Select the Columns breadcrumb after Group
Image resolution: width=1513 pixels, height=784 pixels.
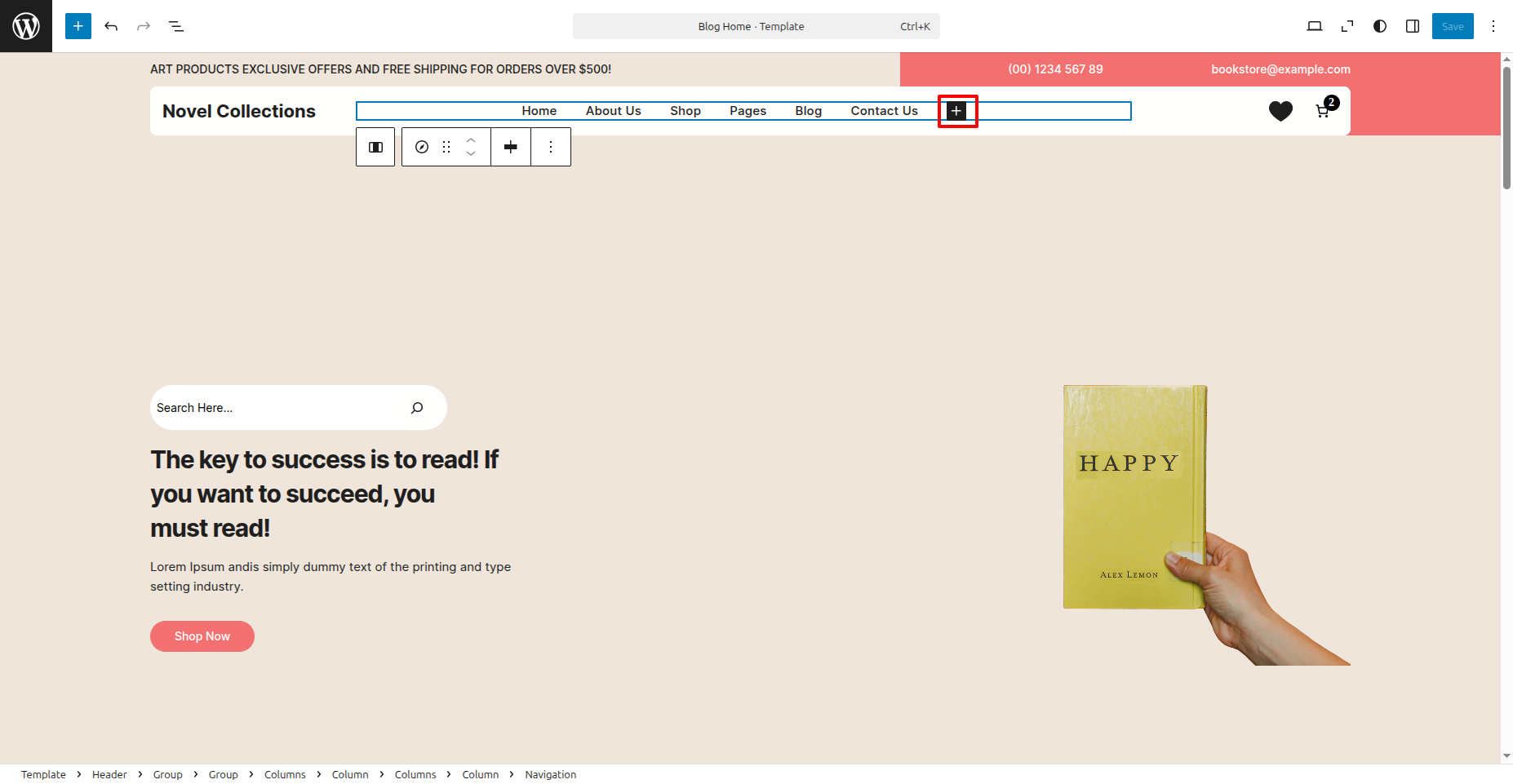285,774
